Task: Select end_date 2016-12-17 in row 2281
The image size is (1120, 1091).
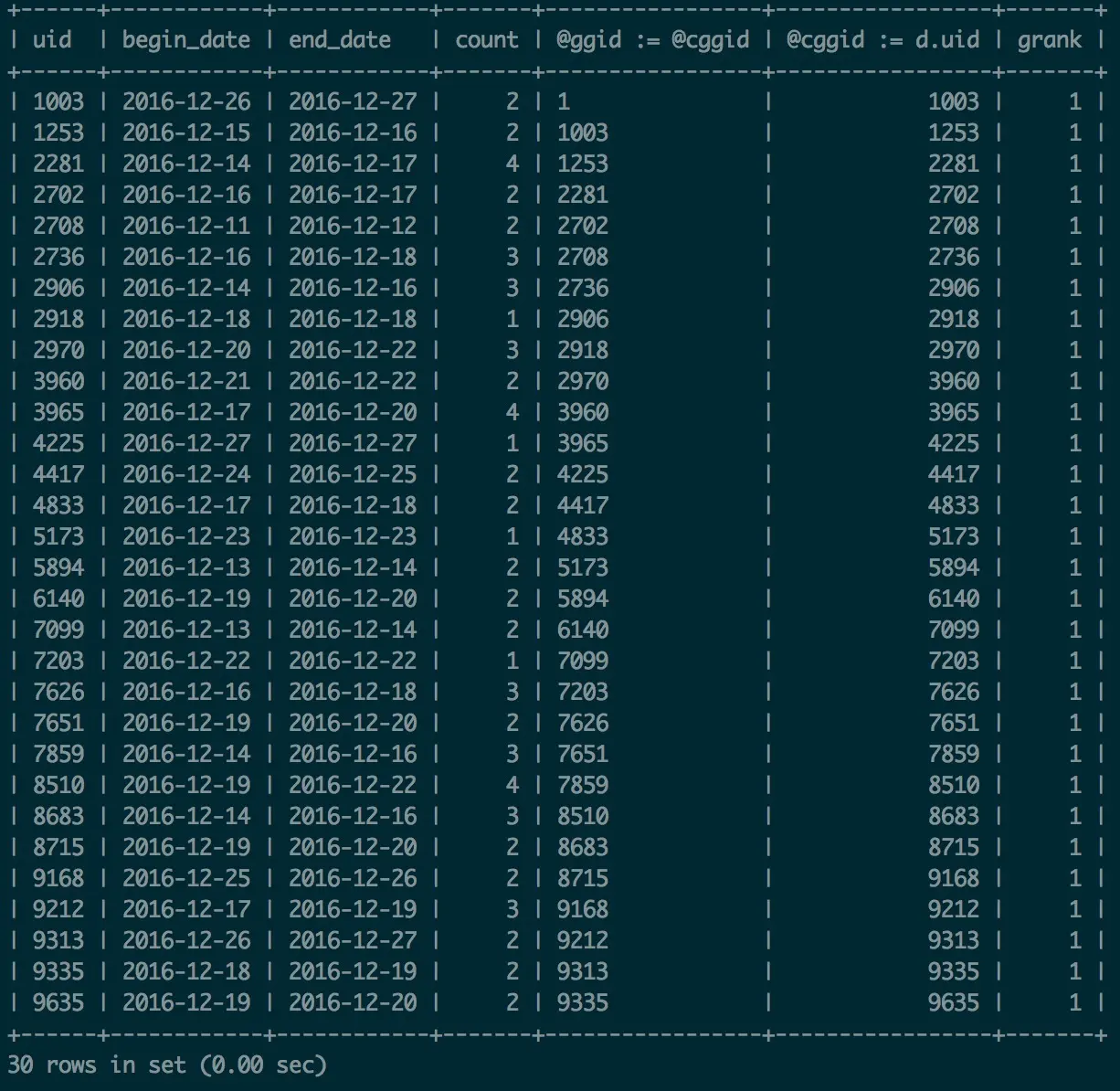Action: point(353,164)
